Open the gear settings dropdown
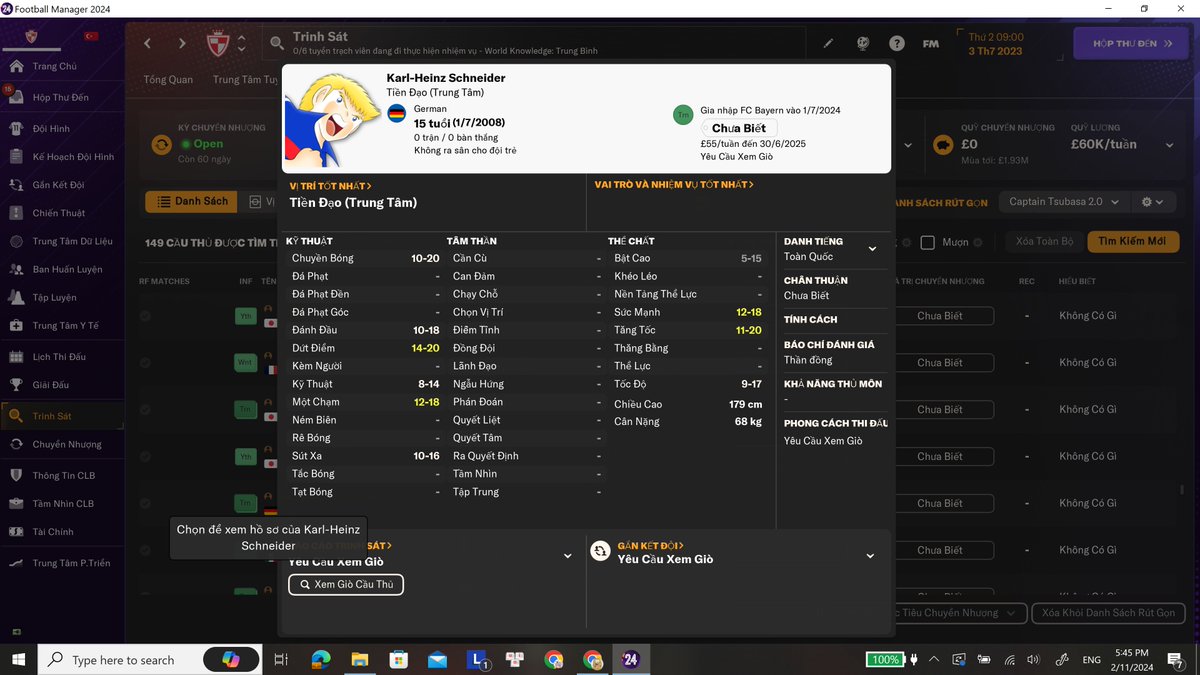1200x675 pixels. coord(1152,202)
